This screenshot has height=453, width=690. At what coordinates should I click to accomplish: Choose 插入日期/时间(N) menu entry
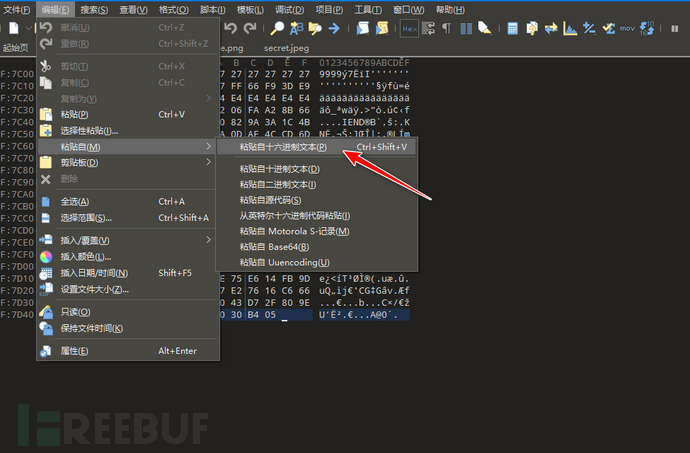tap(128, 273)
